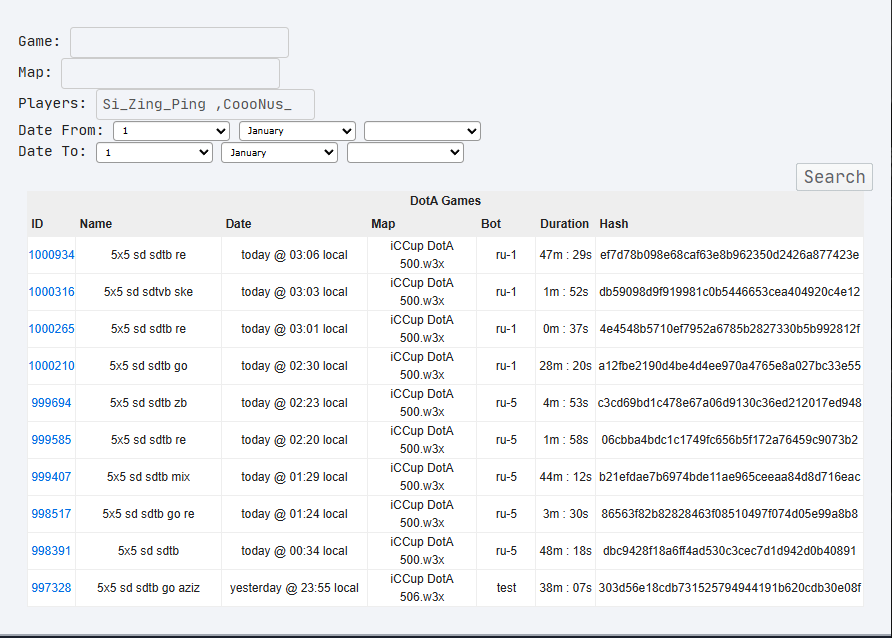
Task: Open game ID 998391 link
Action: 51,550
